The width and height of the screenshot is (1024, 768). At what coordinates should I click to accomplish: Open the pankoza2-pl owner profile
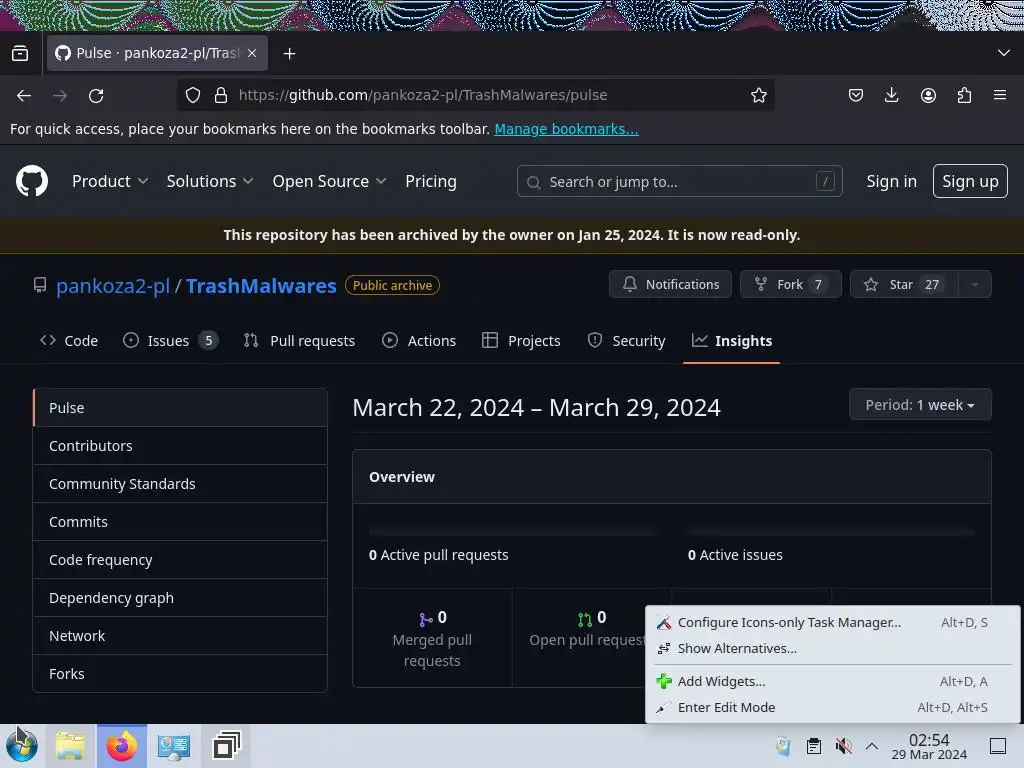click(x=113, y=285)
